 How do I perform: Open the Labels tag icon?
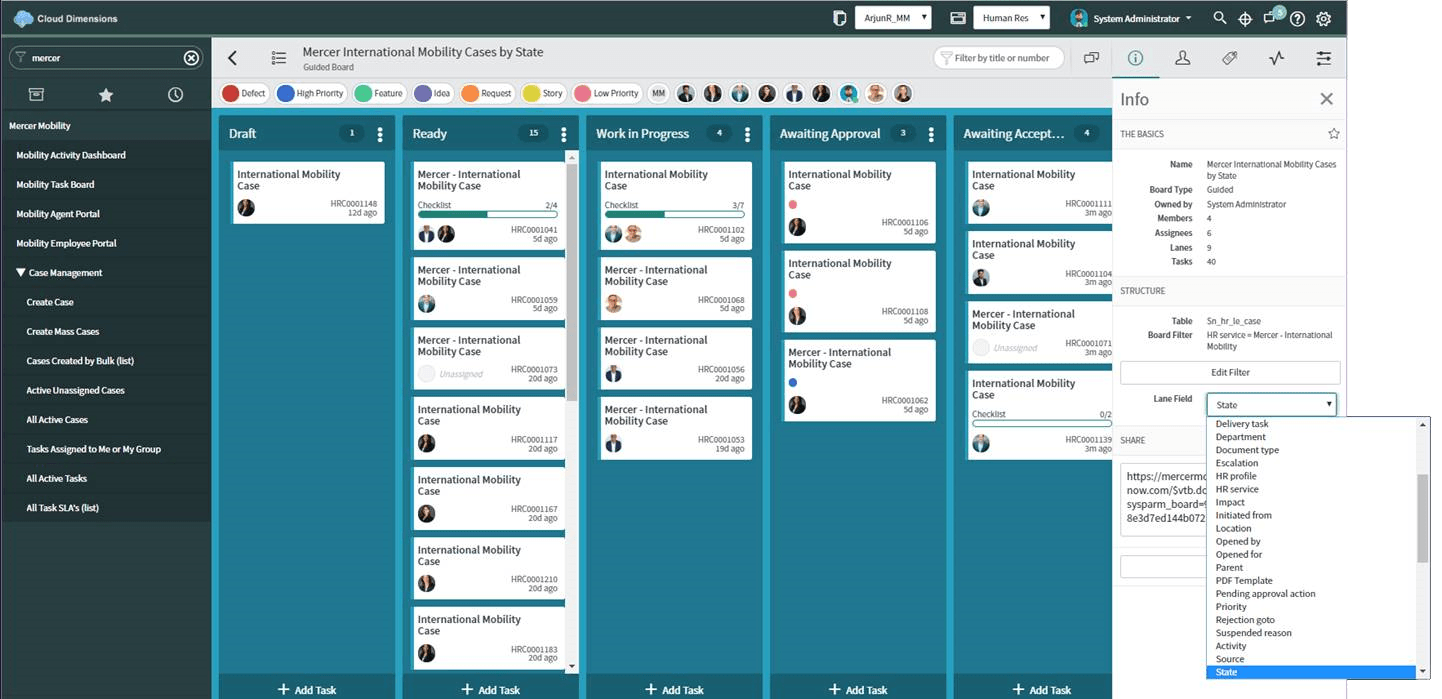coord(1229,59)
